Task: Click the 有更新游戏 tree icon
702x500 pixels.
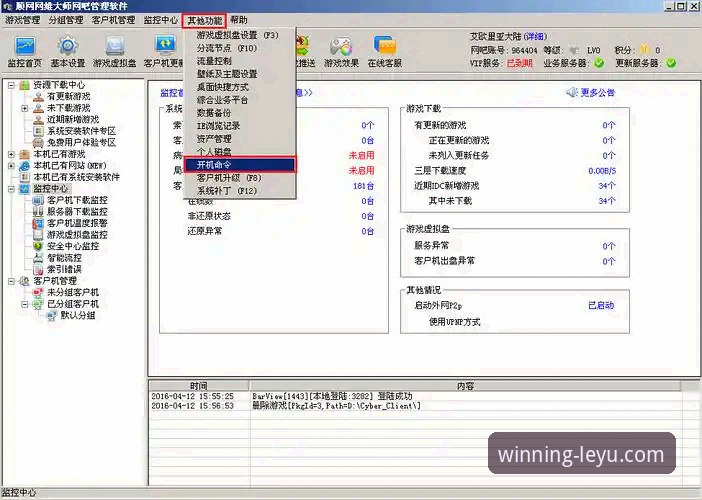Action: click(39, 96)
